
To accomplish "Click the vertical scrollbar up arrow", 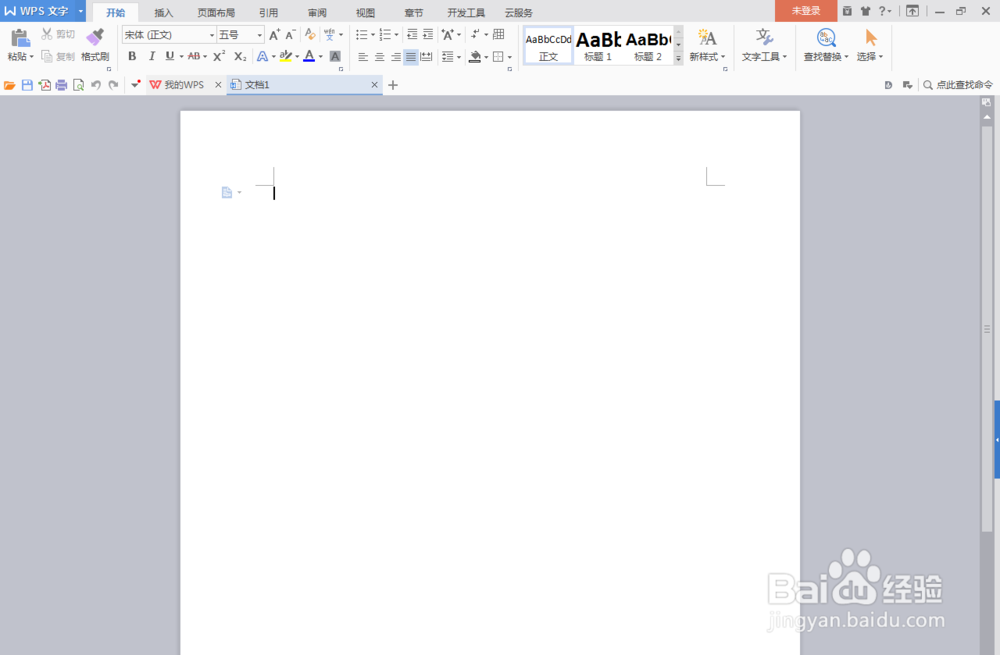I will click(987, 117).
